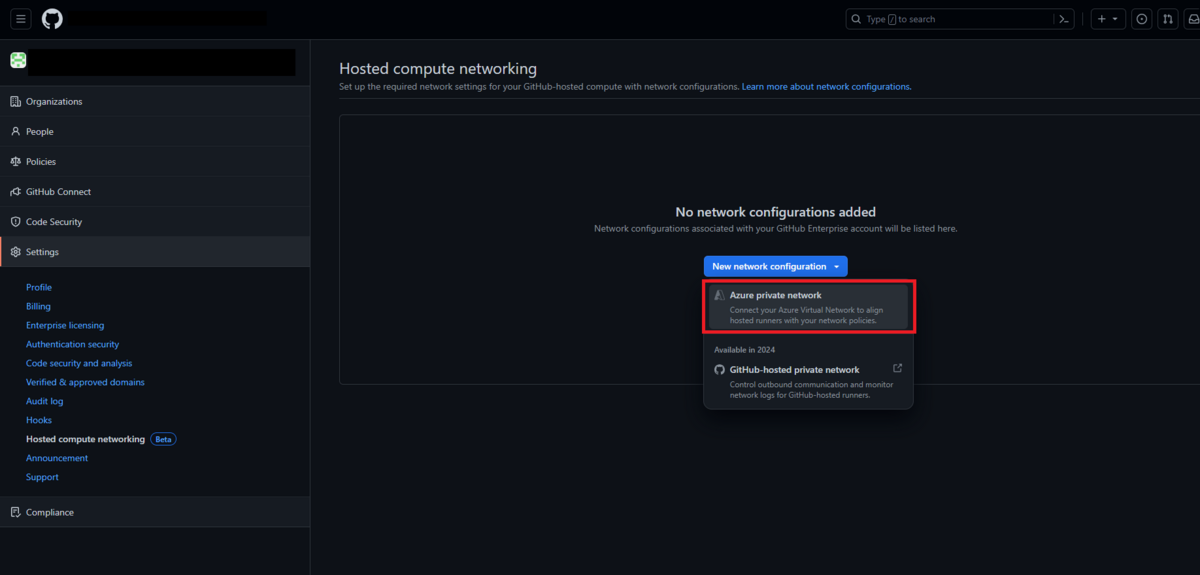Open Code security and analysis settings
Image resolution: width=1200 pixels, height=575 pixels.
click(79, 363)
